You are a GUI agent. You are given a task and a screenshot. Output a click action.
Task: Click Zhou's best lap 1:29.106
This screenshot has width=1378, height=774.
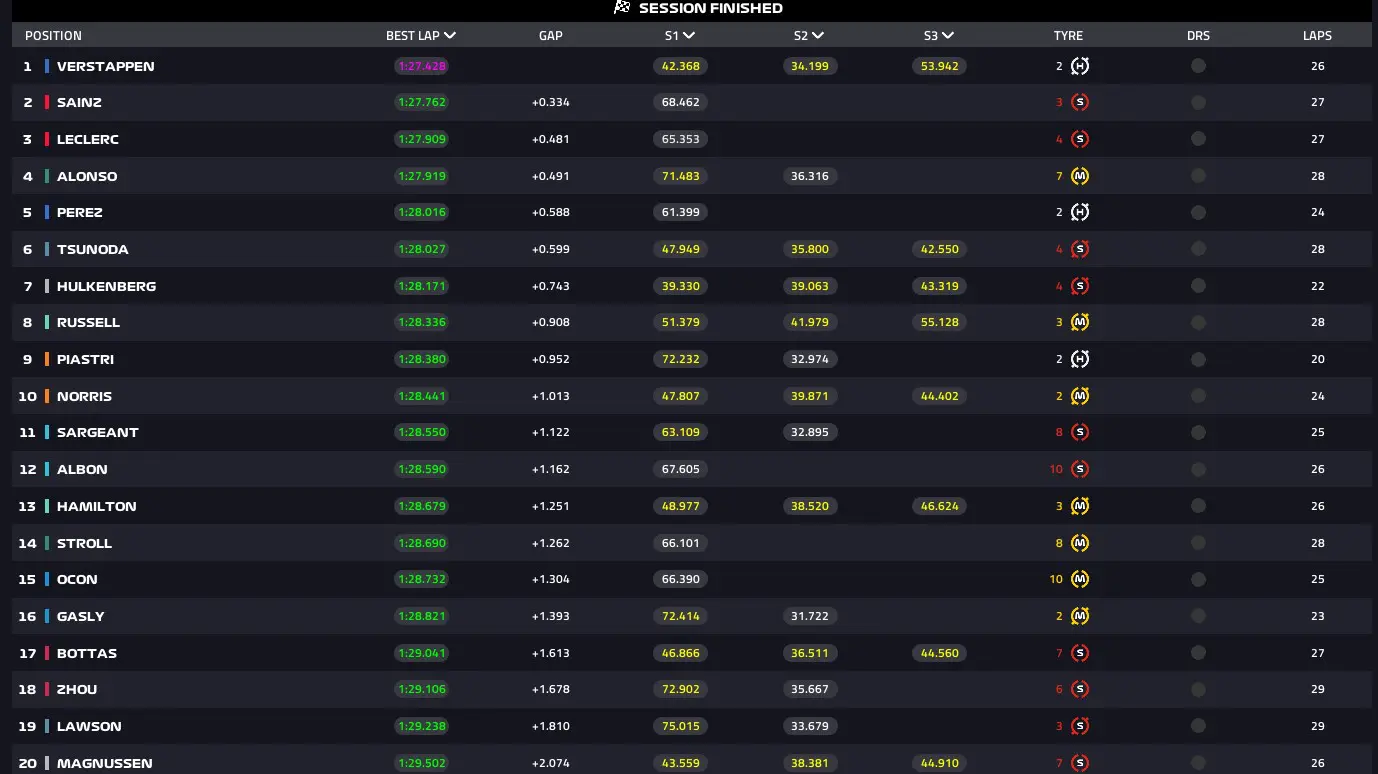point(421,689)
